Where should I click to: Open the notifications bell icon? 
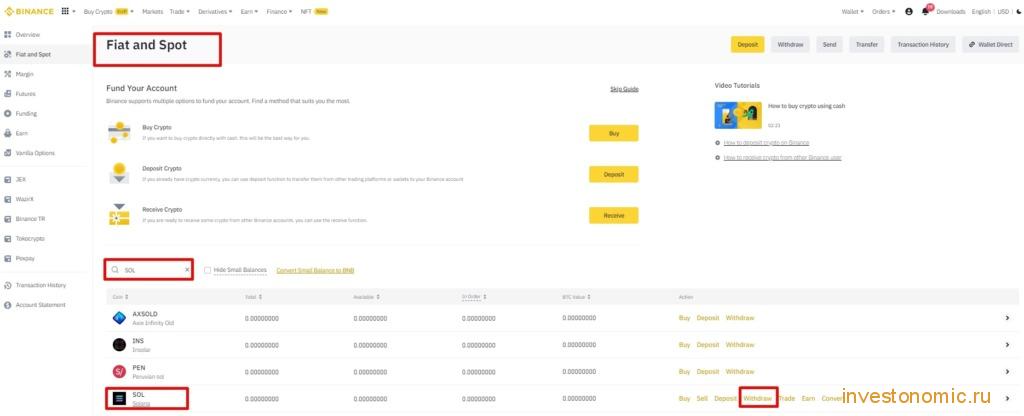pyautogui.click(x=925, y=12)
